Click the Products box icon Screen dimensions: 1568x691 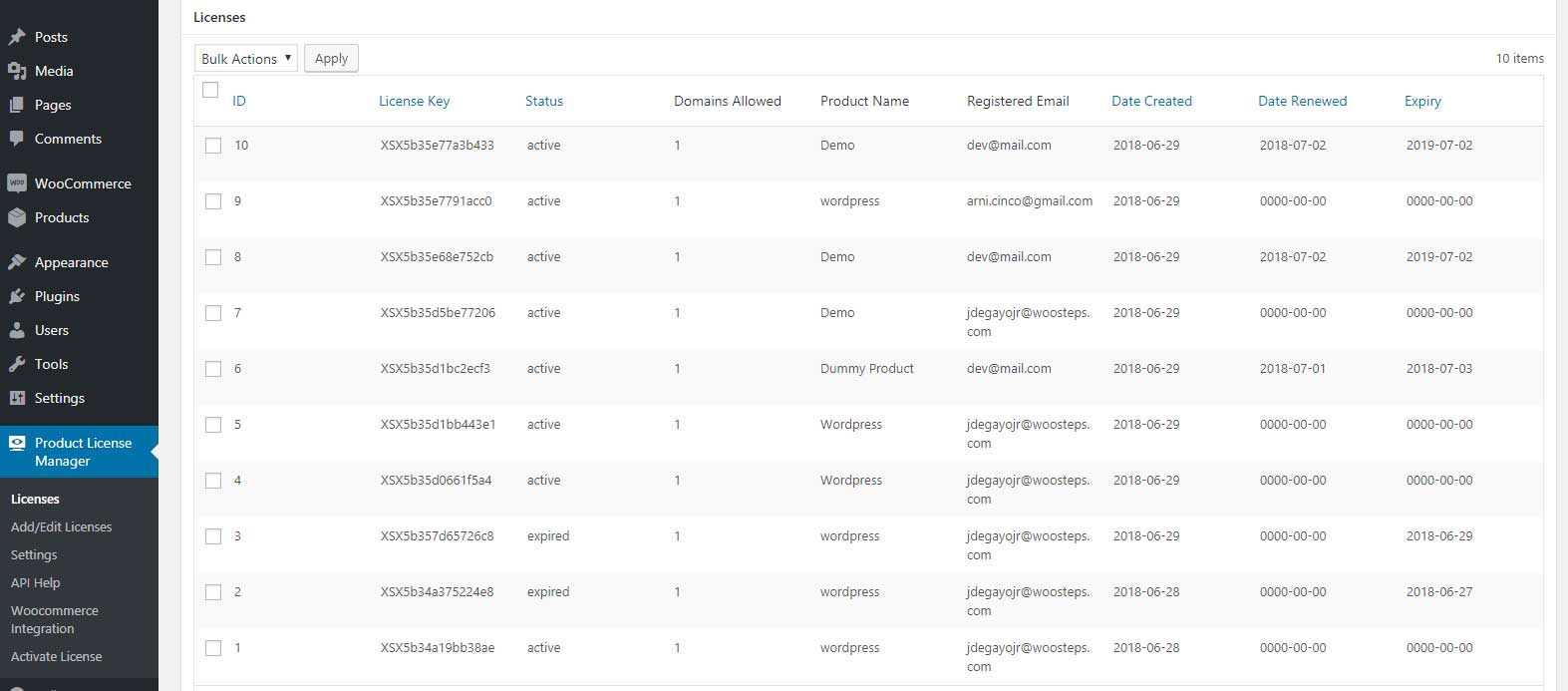(17, 217)
